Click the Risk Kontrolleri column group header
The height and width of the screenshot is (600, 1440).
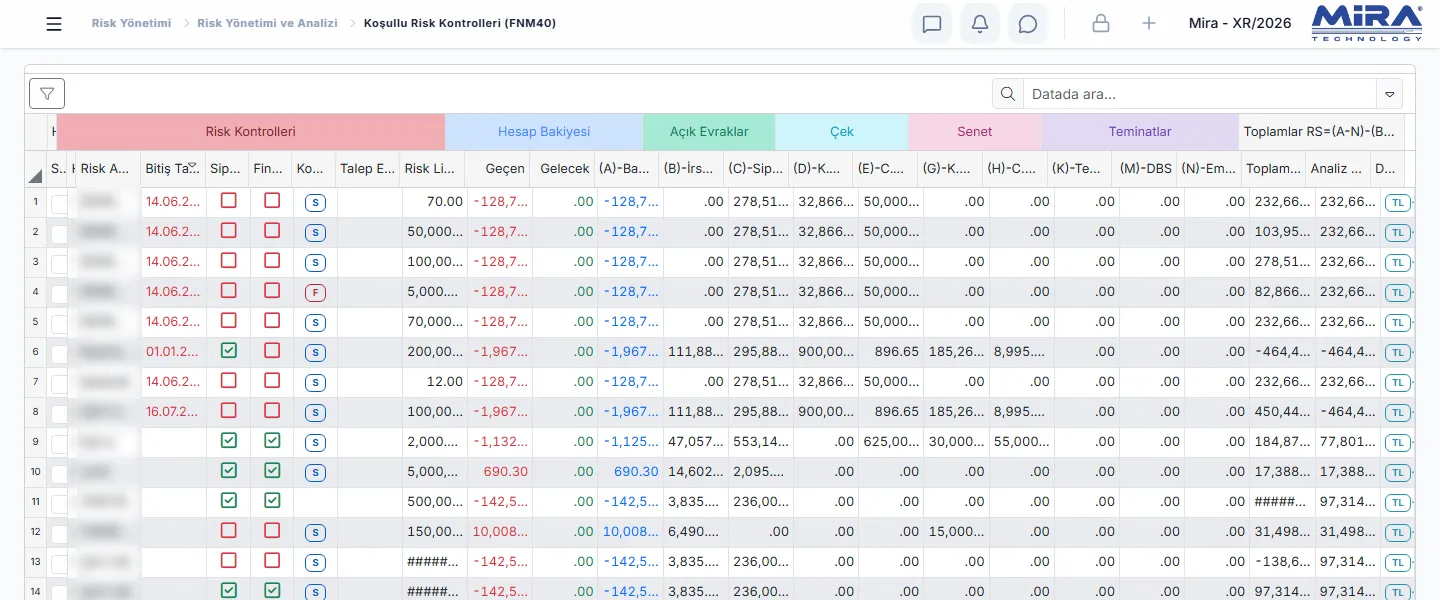(x=251, y=131)
